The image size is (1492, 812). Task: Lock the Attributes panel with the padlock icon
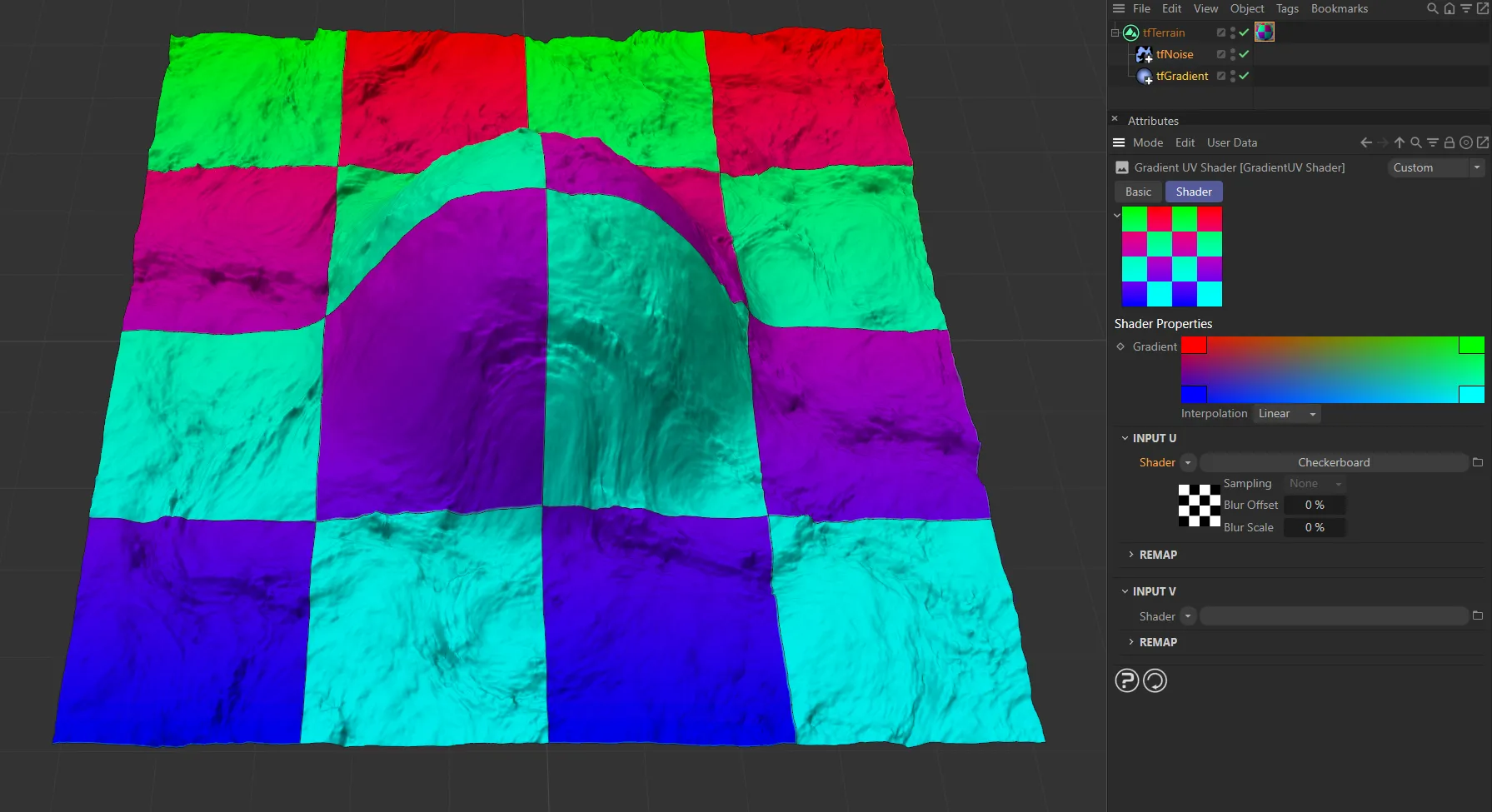(1450, 142)
